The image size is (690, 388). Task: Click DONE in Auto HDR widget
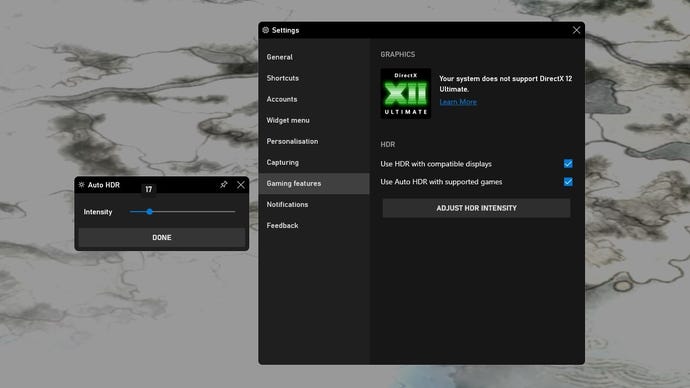click(161, 238)
